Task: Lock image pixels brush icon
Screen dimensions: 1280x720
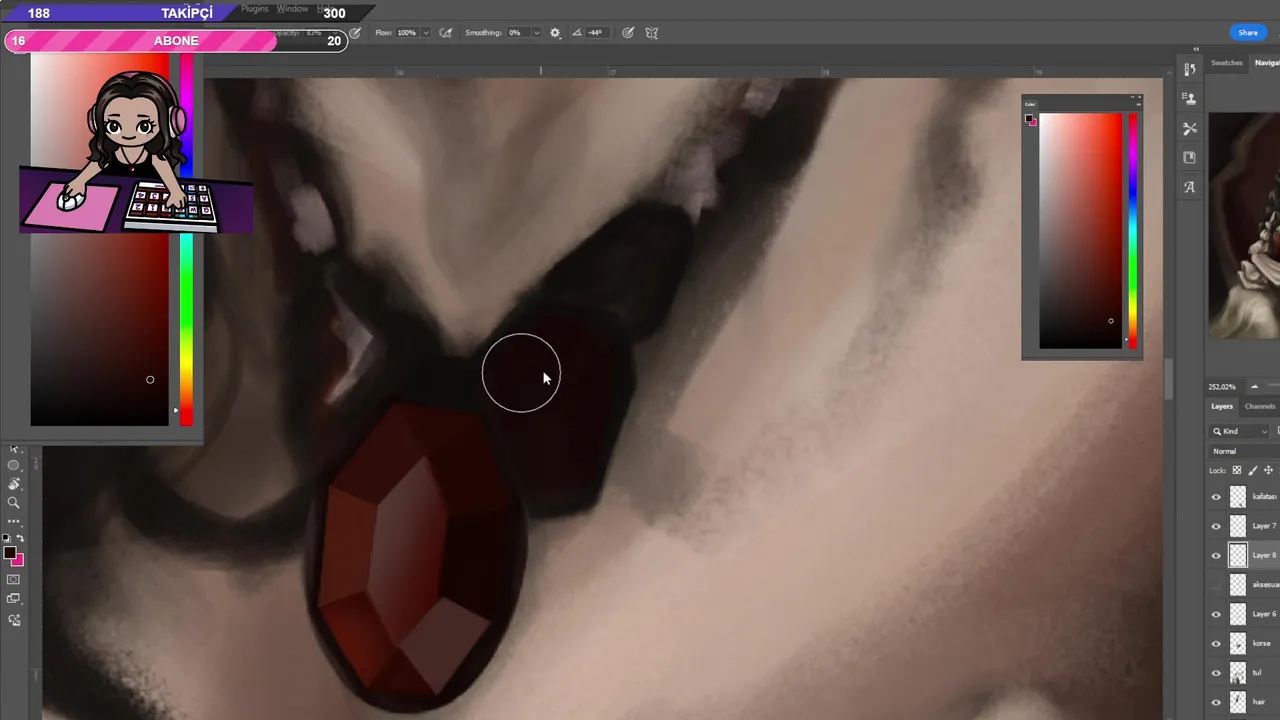Action: 1253,470
